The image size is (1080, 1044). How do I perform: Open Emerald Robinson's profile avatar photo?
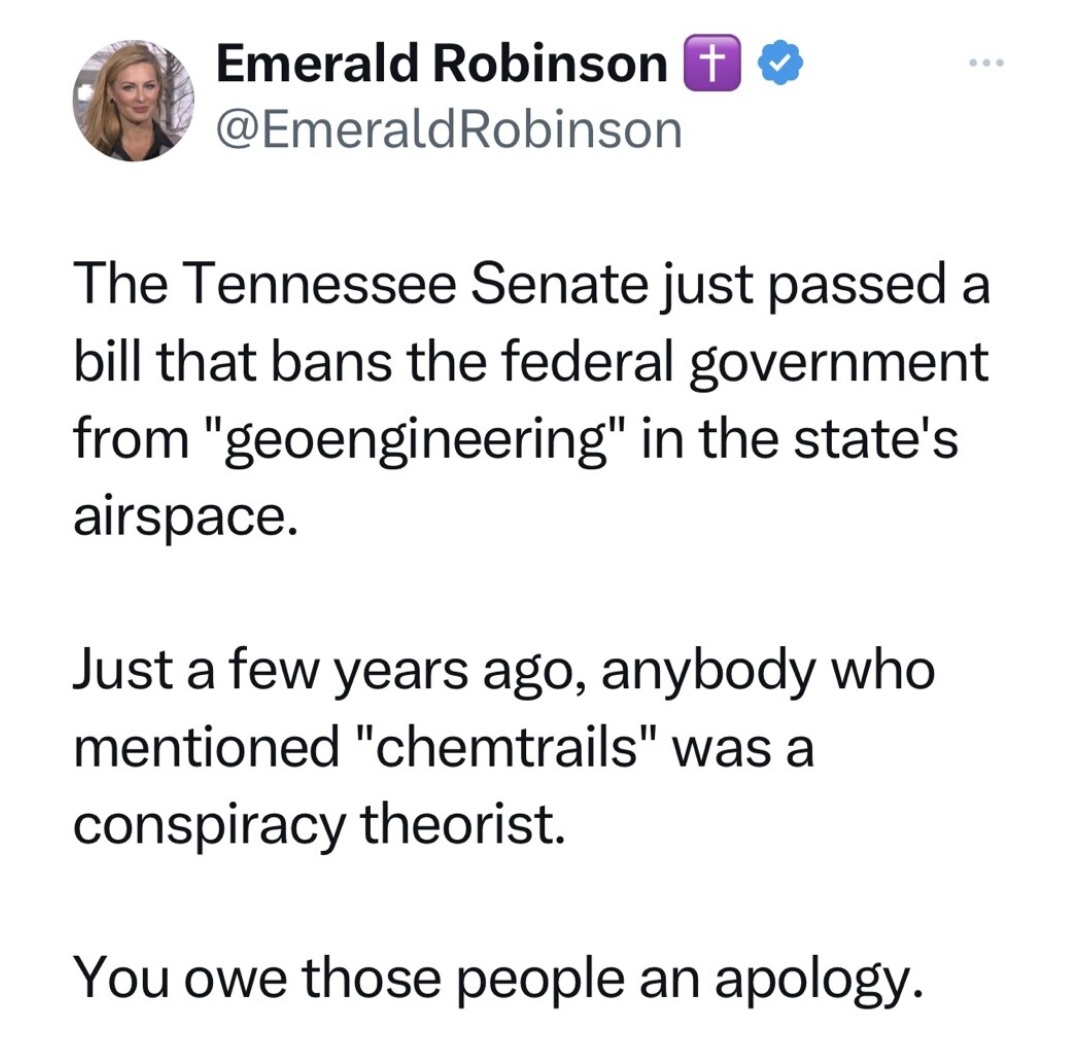(134, 101)
